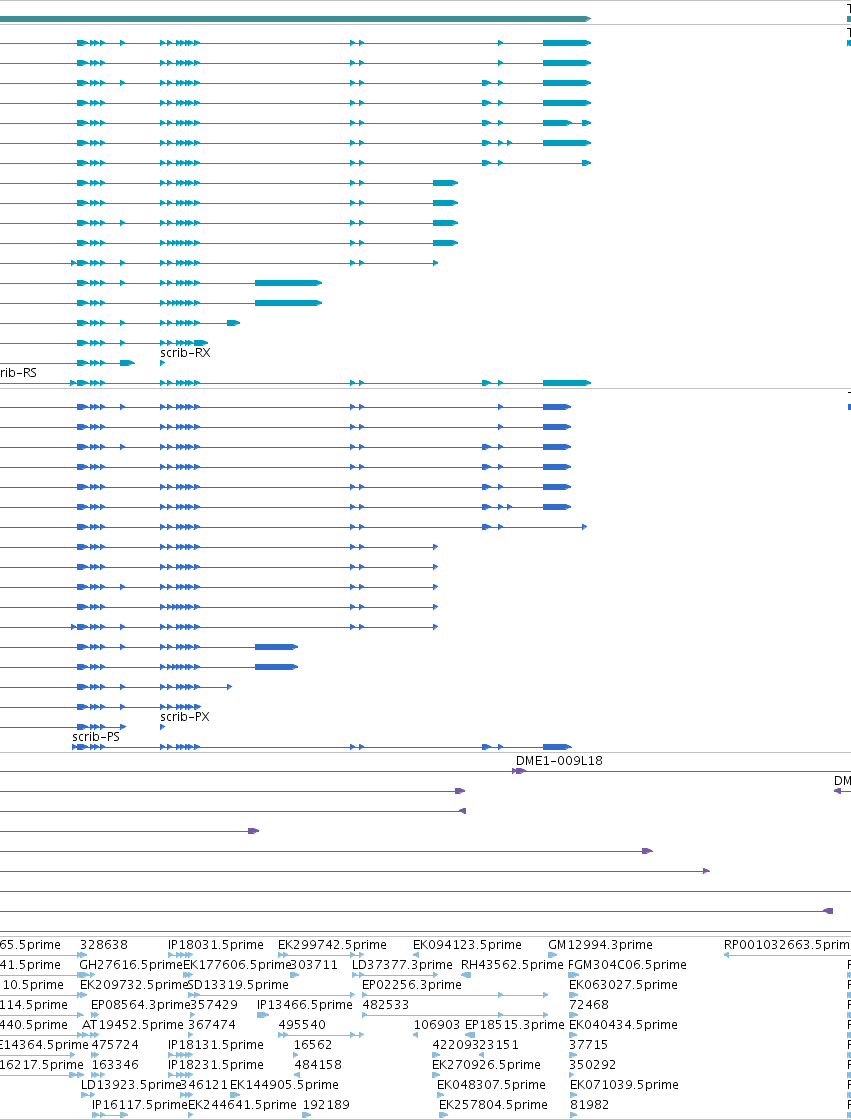Select EST IP18131.5prime
This screenshot has height=1120, width=851.
coord(216,1045)
